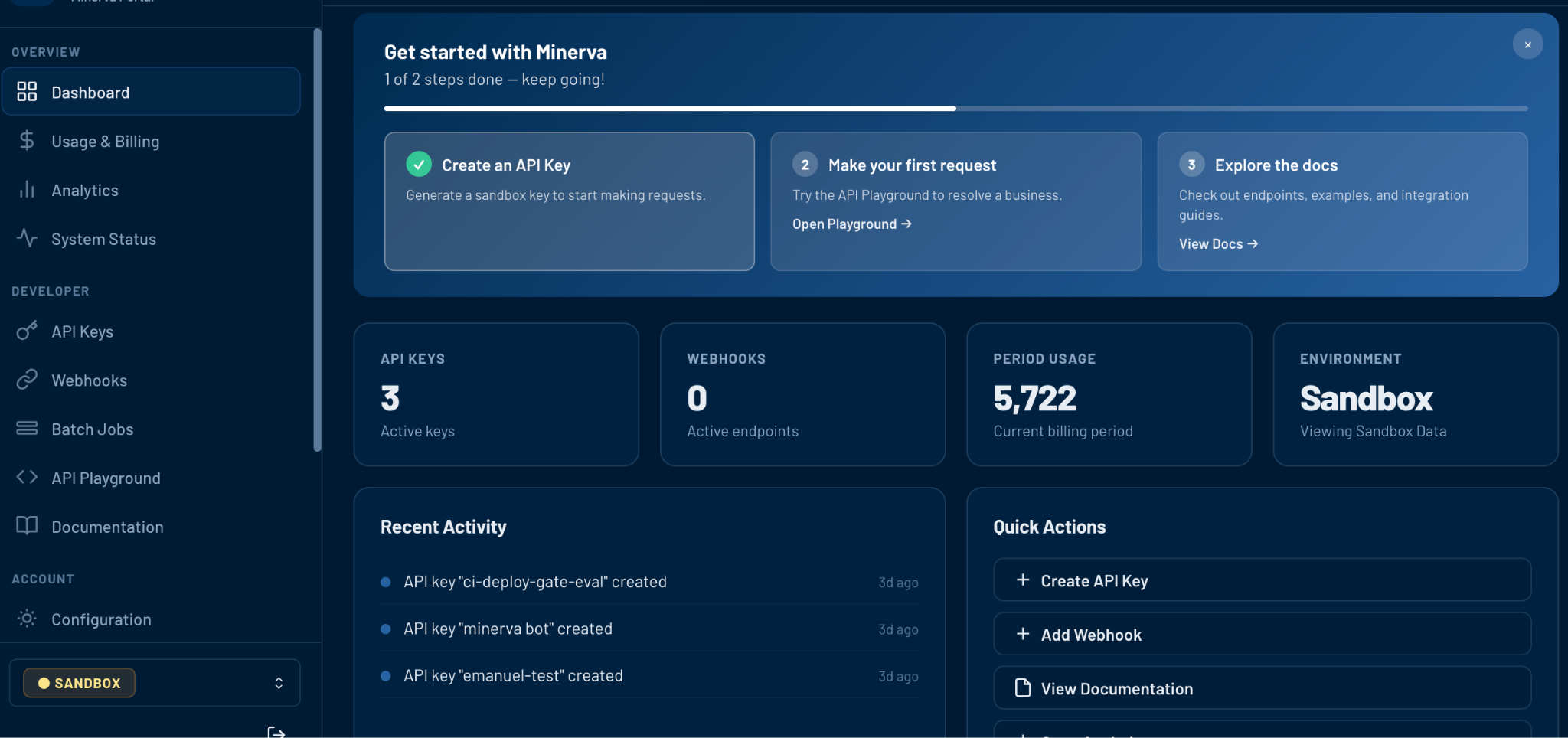Viewport: 1568px width, 738px height.
Task: Select the Explore the docs card
Action: pyautogui.click(x=1342, y=201)
